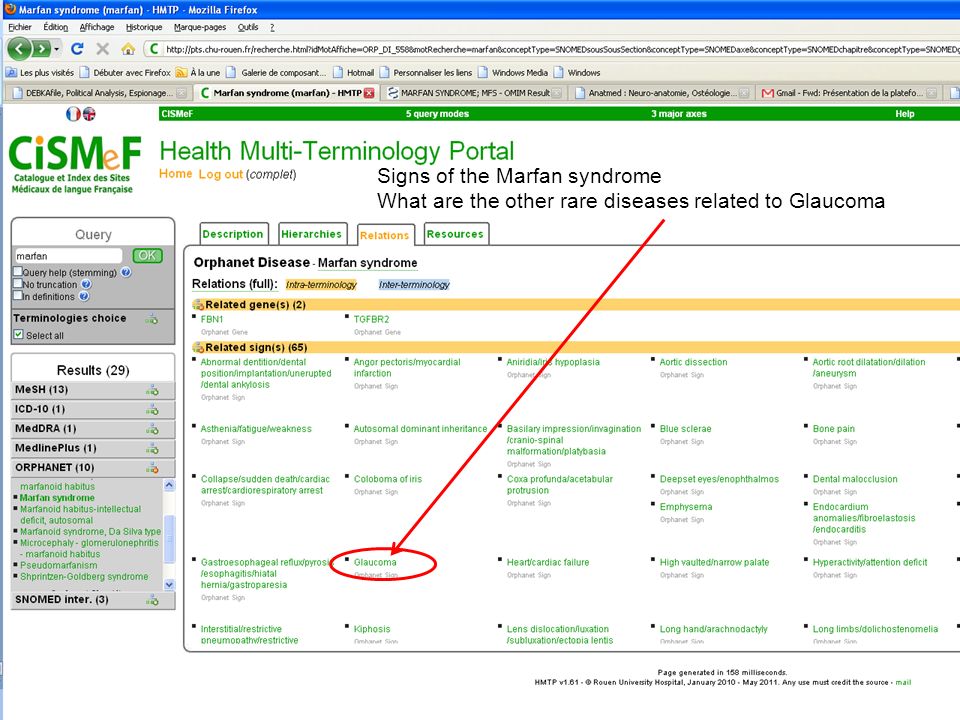Close the Marfan syndrome HMTP tab

(369, 93)
